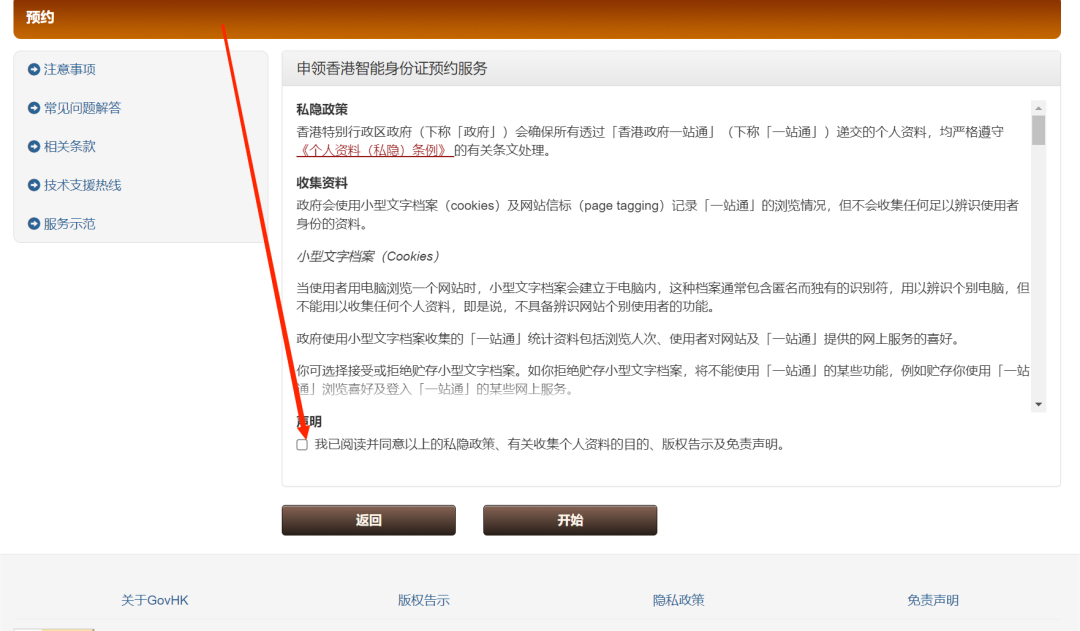Click the 免责声明 footer link
Viewport: 1080px width, 631px height.
click(x=932, y=599)
